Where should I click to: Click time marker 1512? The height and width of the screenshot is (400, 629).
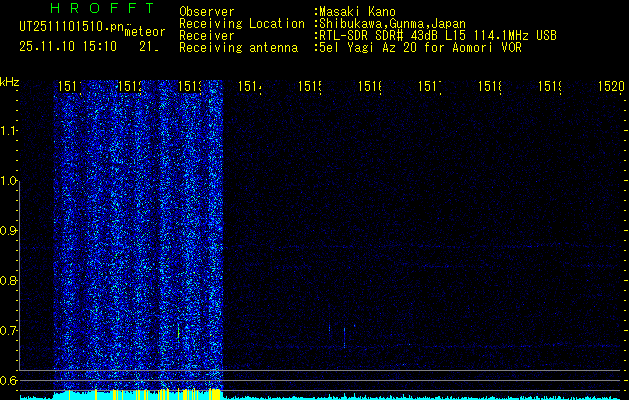pyautogui.click(x=130, y=86)
